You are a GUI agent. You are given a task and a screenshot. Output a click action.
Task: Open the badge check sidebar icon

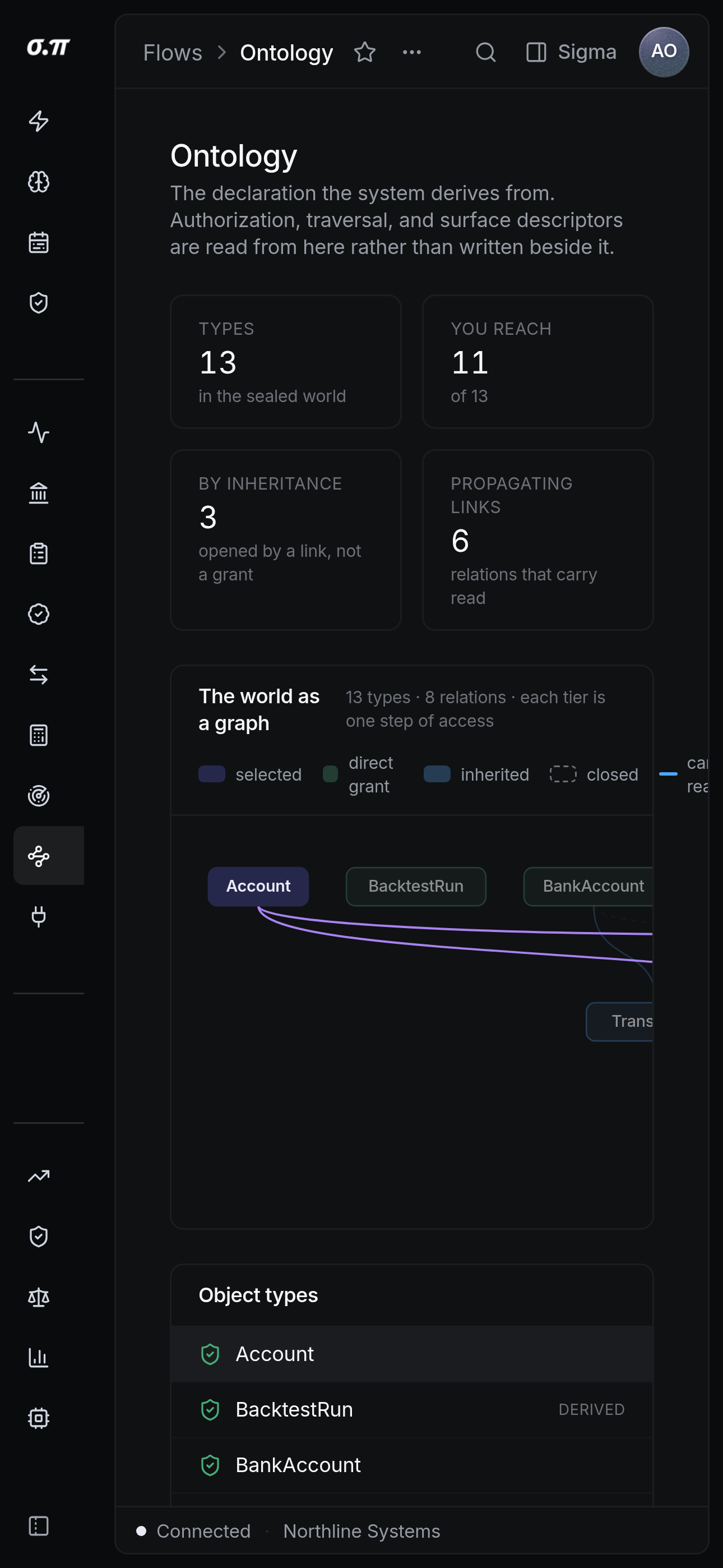coord(39,614)
